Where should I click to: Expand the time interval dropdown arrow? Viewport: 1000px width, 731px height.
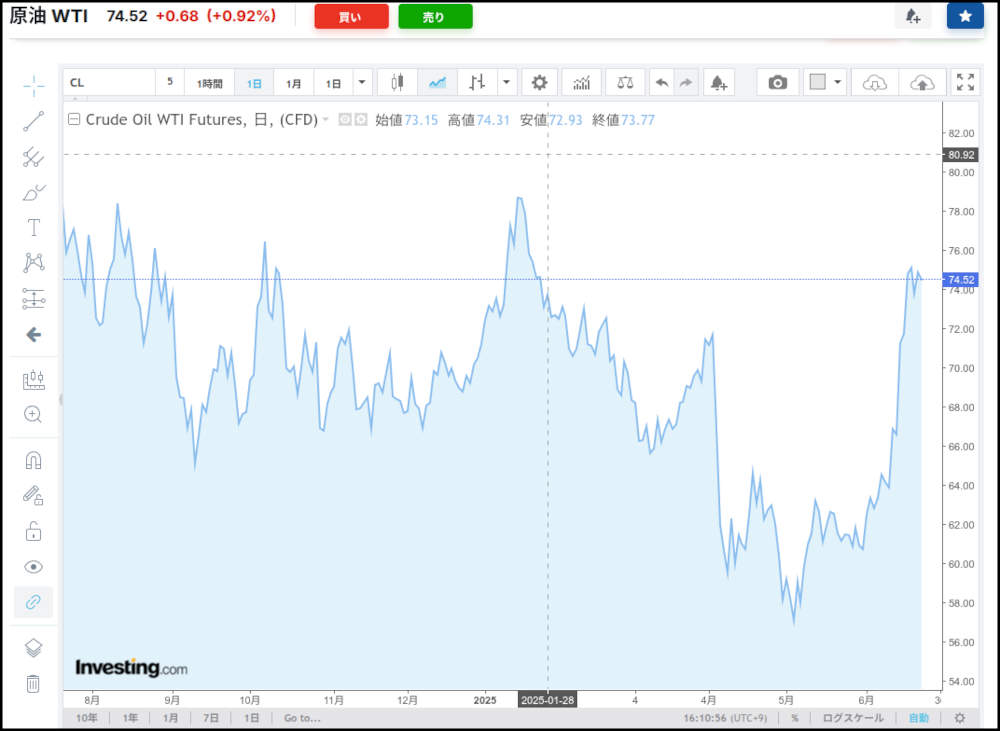pyautogui.click(x=361, y=82)
